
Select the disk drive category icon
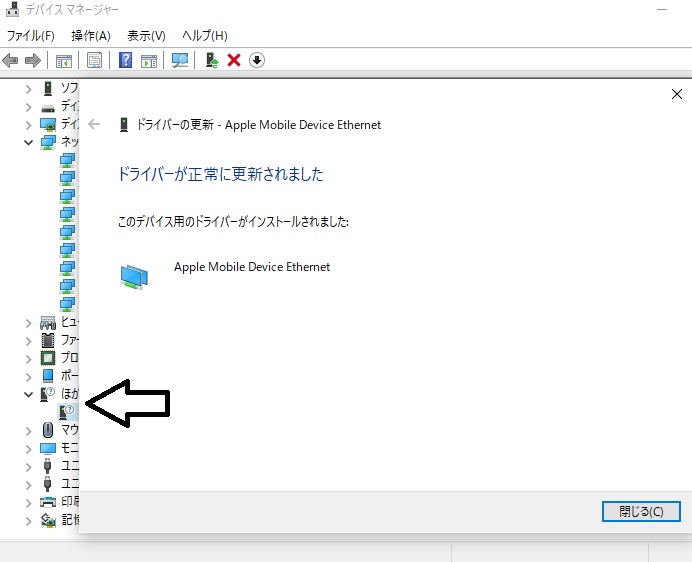pyautogui.click(x=48, y=108)
